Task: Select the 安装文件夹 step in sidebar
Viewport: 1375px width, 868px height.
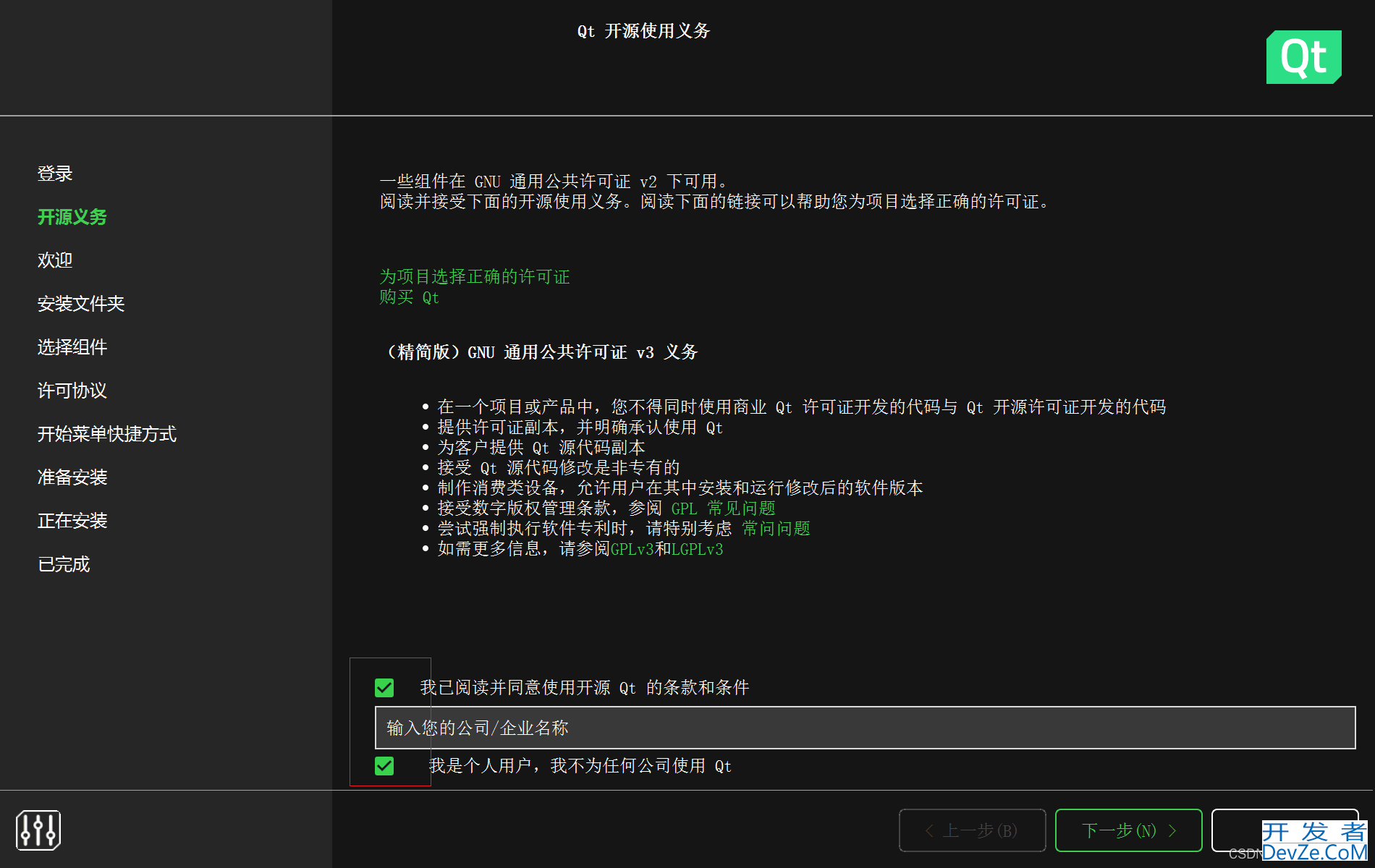Action: coord(81,304)
